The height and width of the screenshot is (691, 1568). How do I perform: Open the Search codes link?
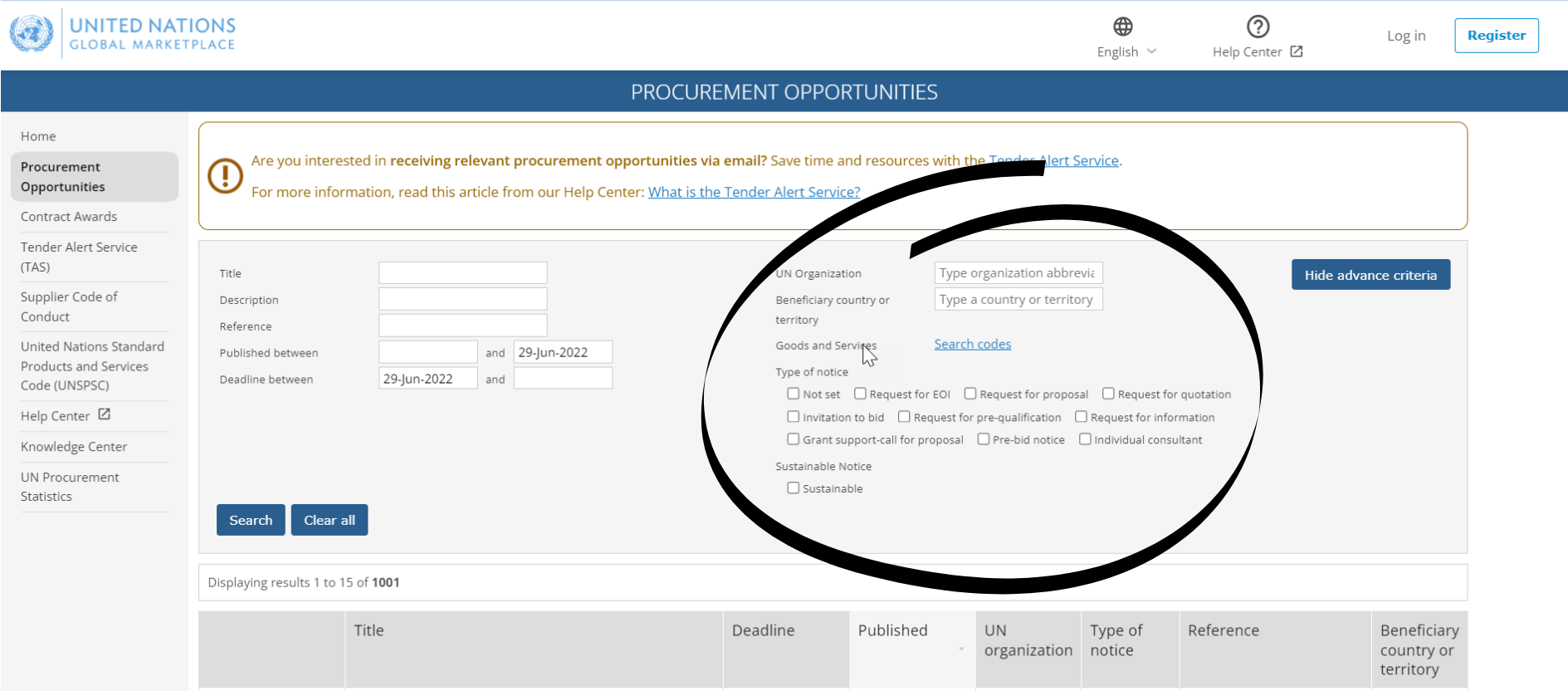tap(973, 344)
